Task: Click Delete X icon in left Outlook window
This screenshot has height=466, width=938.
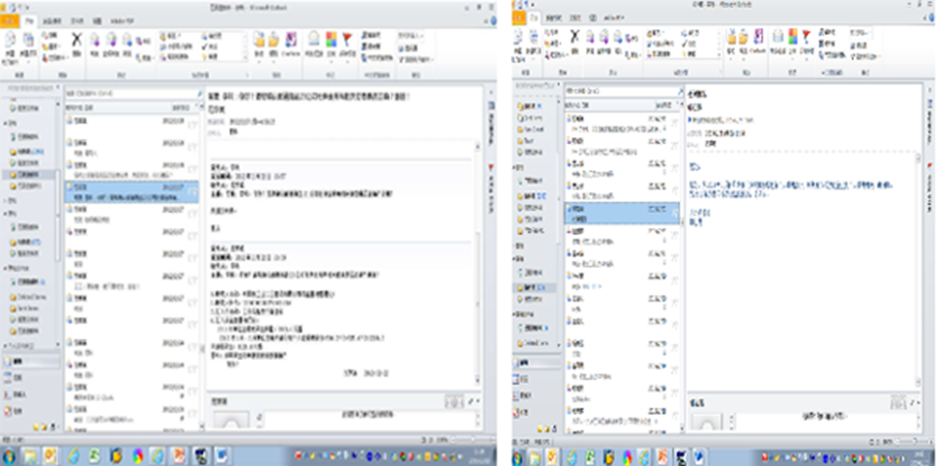Action: pyautogui.click(x=77, y=41)
